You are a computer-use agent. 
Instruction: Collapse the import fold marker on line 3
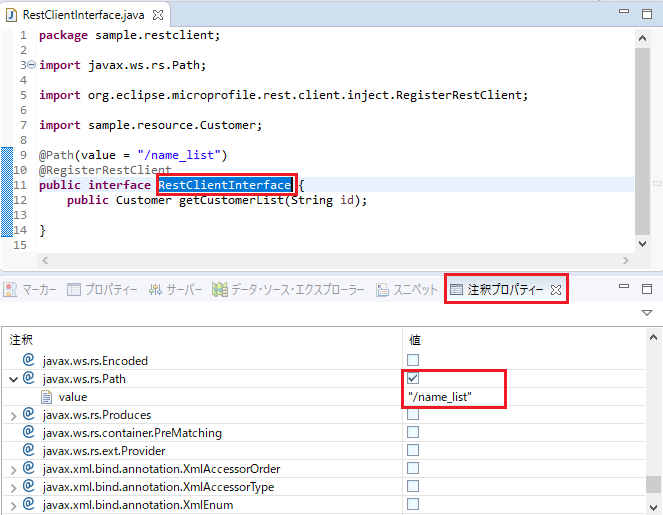point(32,65)
